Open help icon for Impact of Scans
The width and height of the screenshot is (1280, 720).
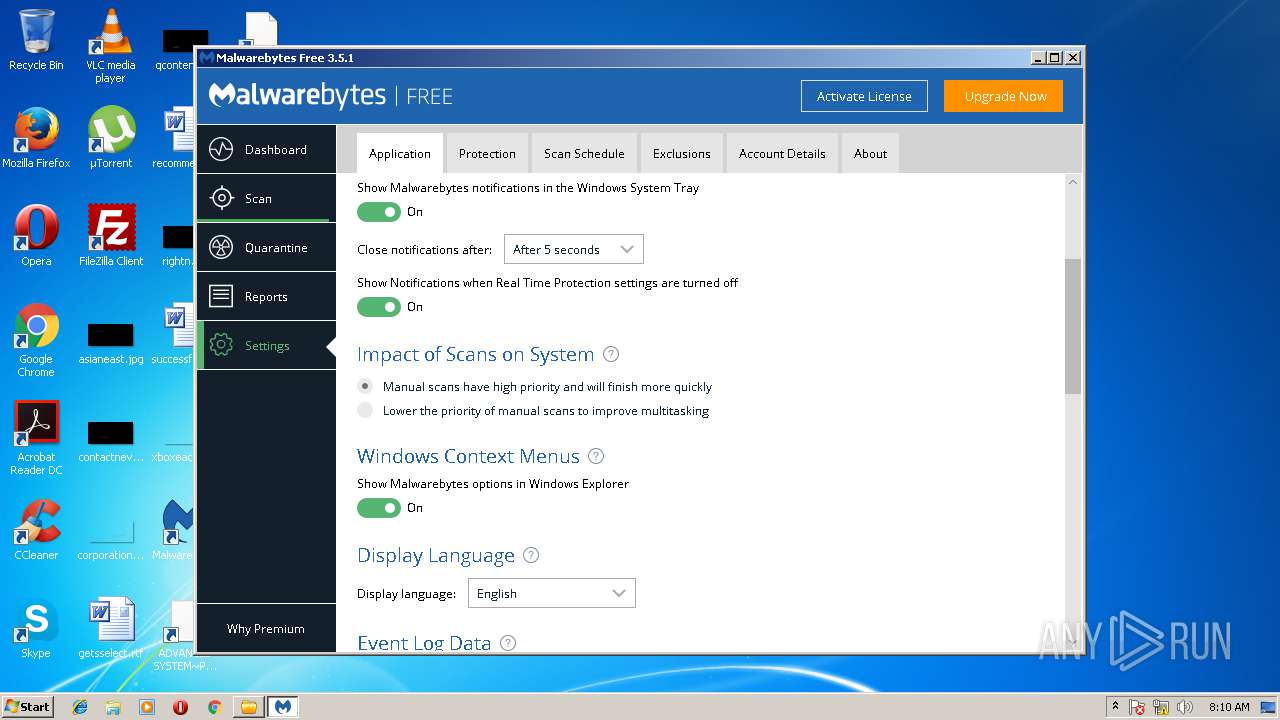[611, 354]
